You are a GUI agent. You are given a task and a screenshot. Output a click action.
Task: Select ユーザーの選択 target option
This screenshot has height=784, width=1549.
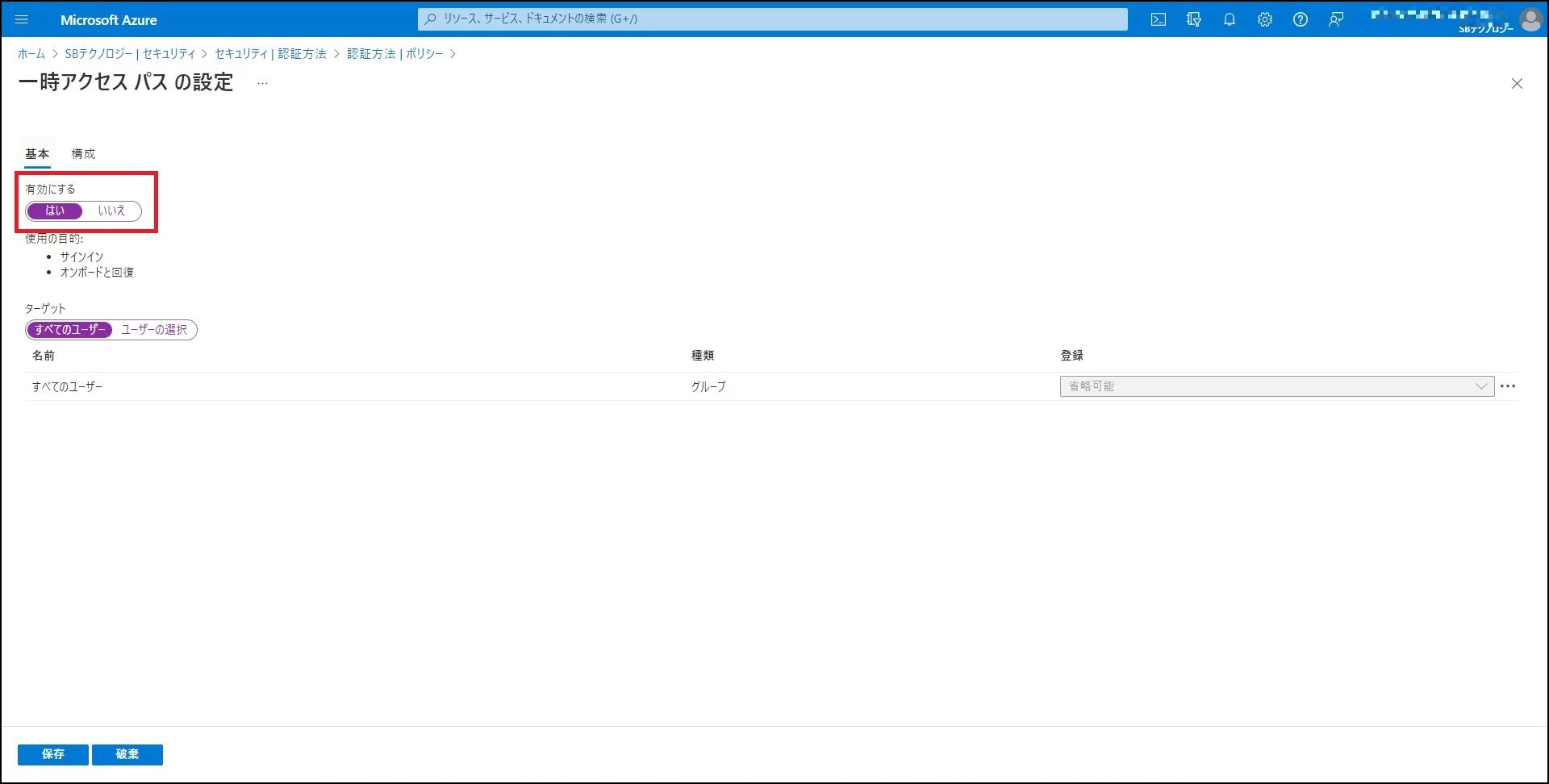[x=154, y=330]
